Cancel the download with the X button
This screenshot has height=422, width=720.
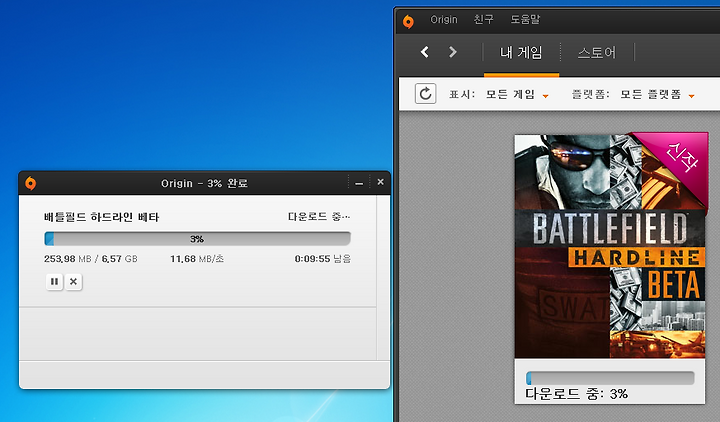[x=73, y=281]
